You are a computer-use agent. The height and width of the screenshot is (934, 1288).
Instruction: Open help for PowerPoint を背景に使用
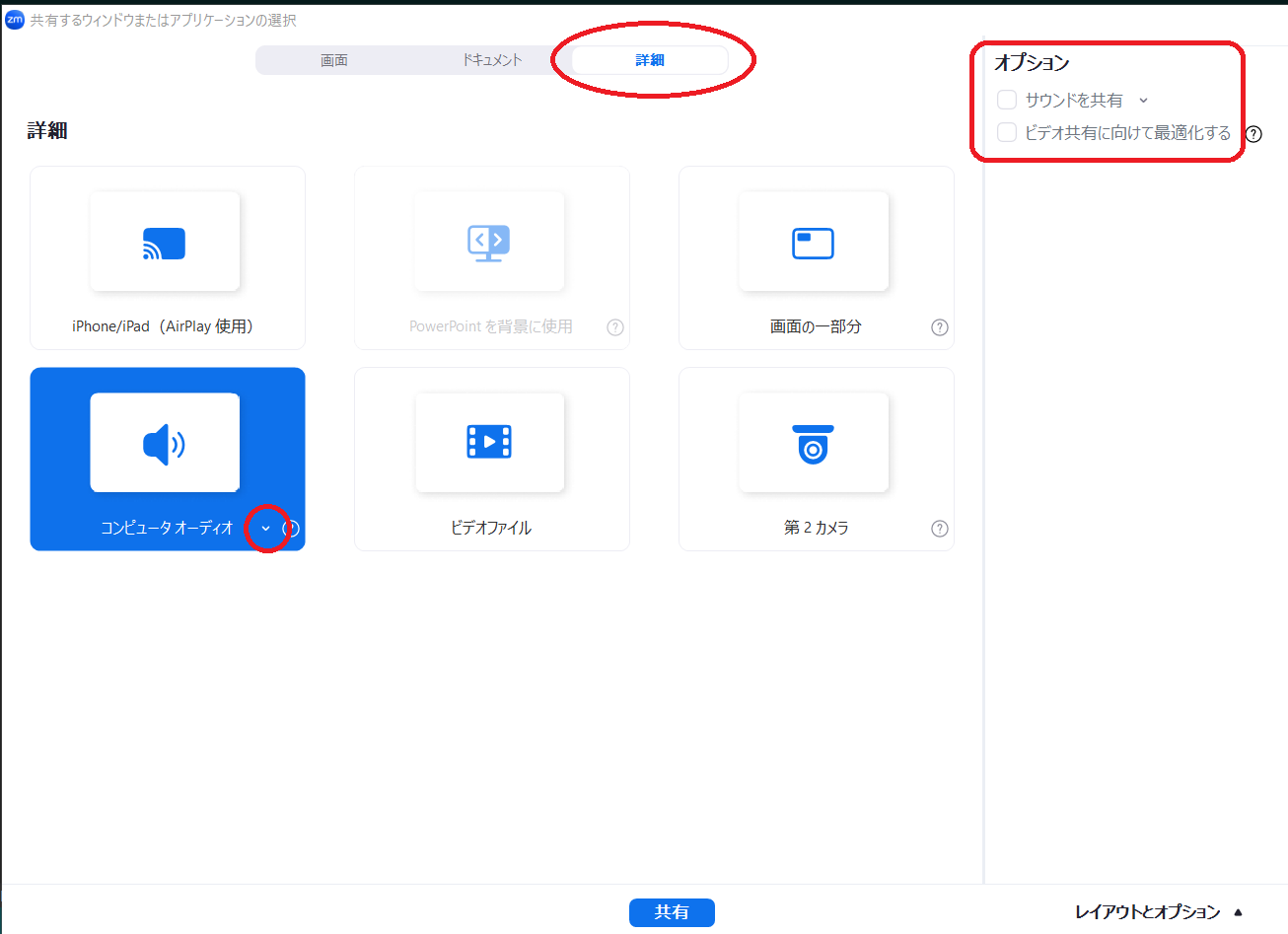pos(615,327)
